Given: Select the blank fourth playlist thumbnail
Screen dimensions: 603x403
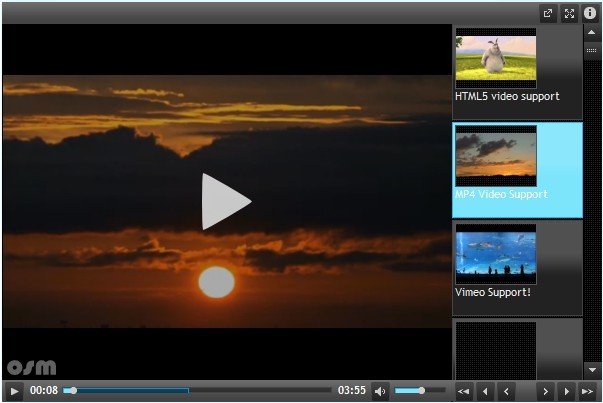Looking at the screenshot, I should point(496,351).
